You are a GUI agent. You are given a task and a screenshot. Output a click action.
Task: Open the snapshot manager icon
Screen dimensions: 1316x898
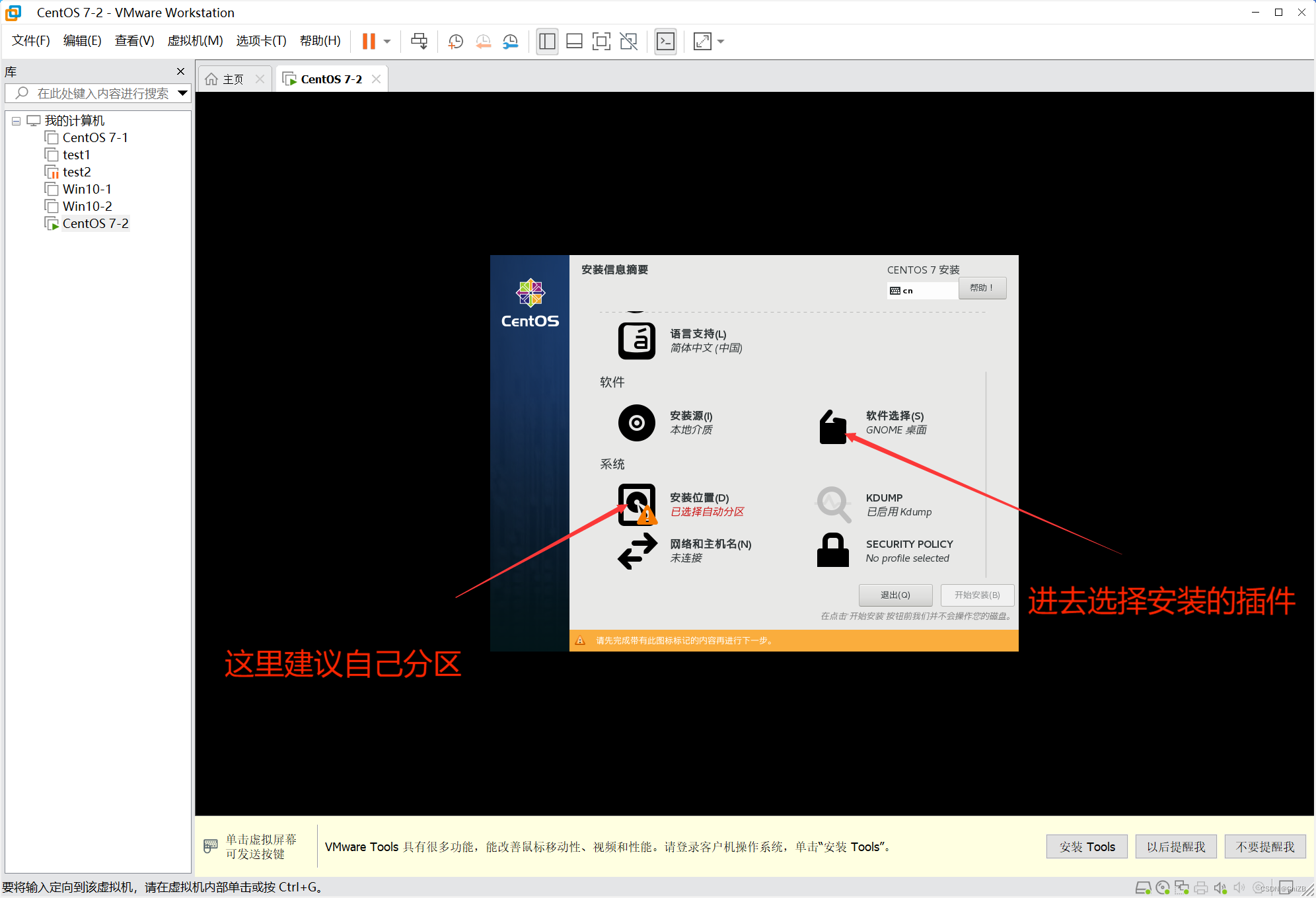coord(511,42)
